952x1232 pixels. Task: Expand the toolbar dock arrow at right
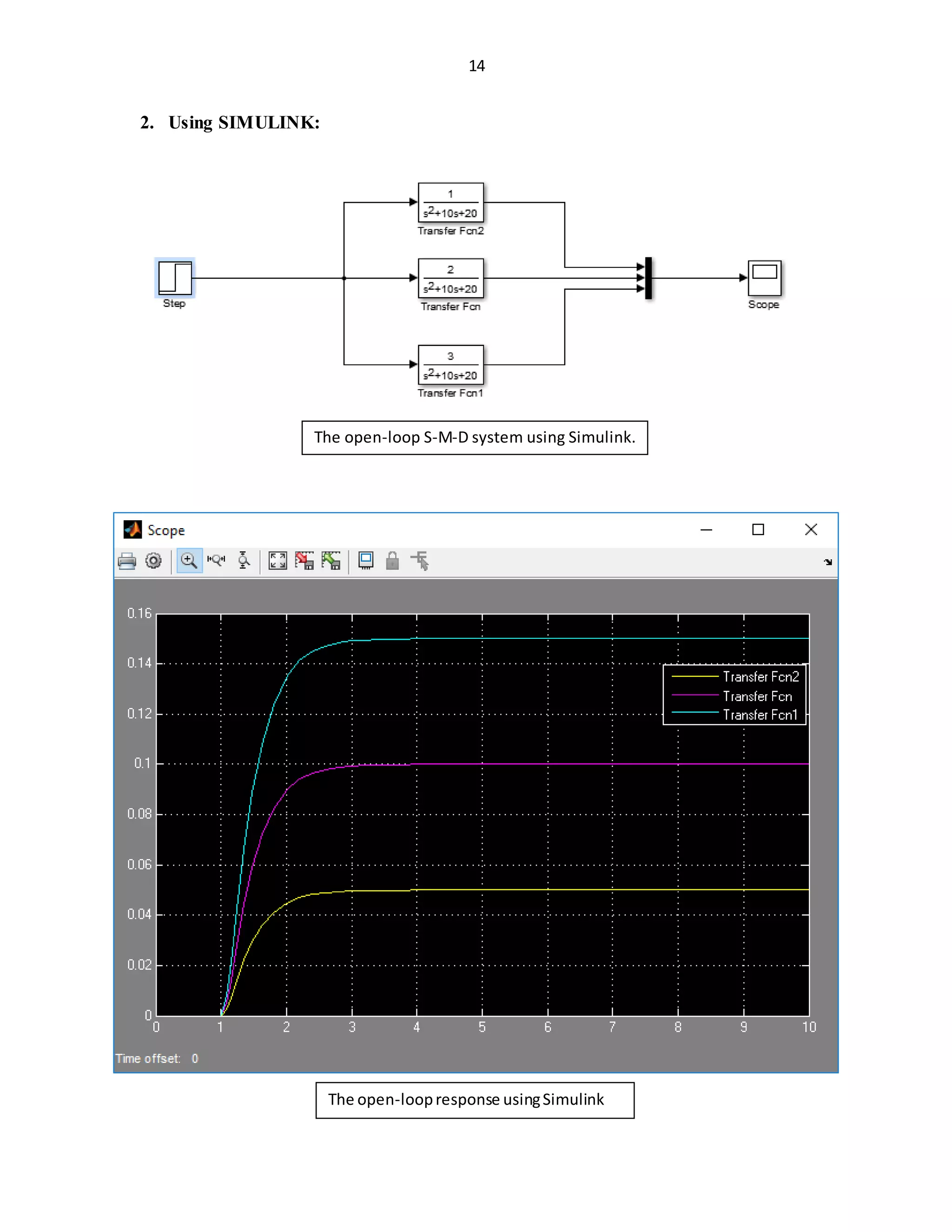[827, 563]
